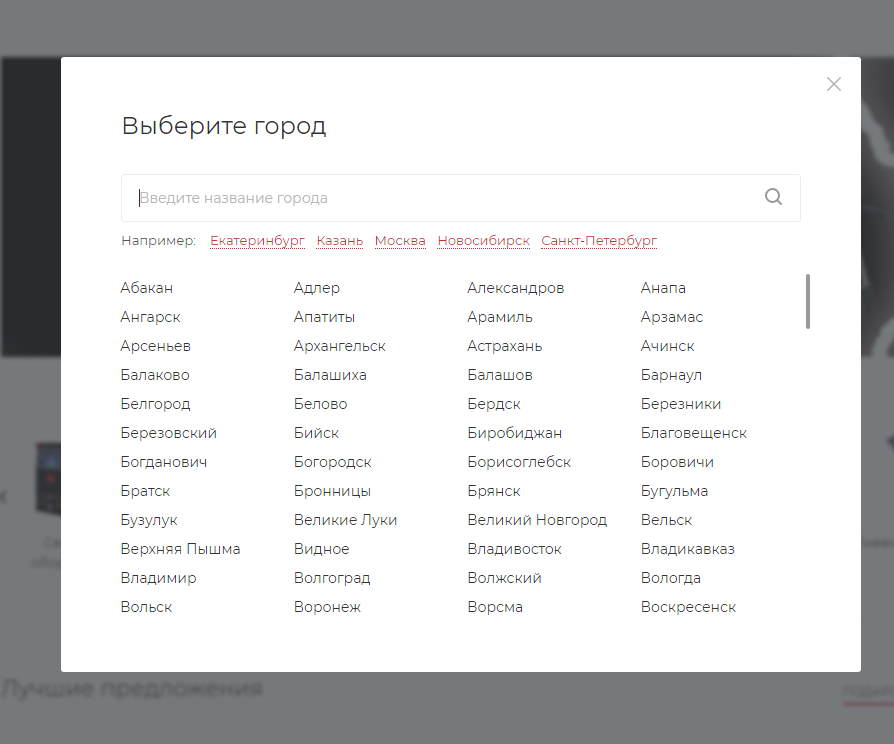Select city Владивосток
The height and width of the screenshot is (744, 894).
[514, 550]
